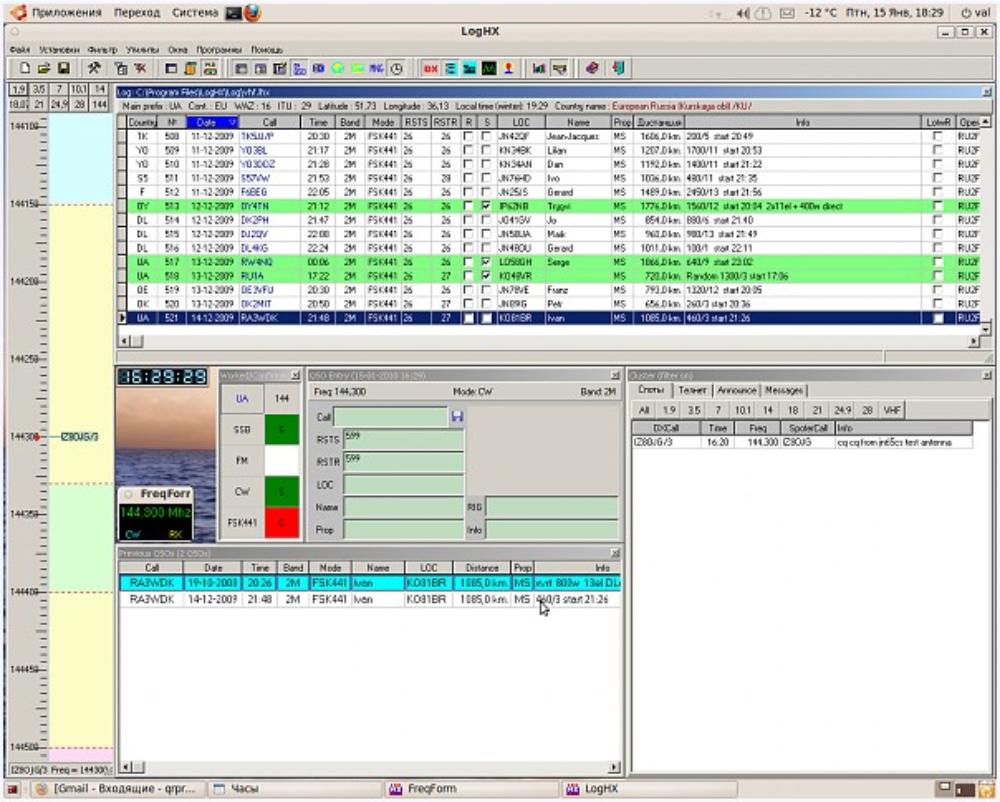Click the save QSO floppy icon beside Call
Image resolution: width=1000 pixels, height=802 pixels.
point(457,416)
